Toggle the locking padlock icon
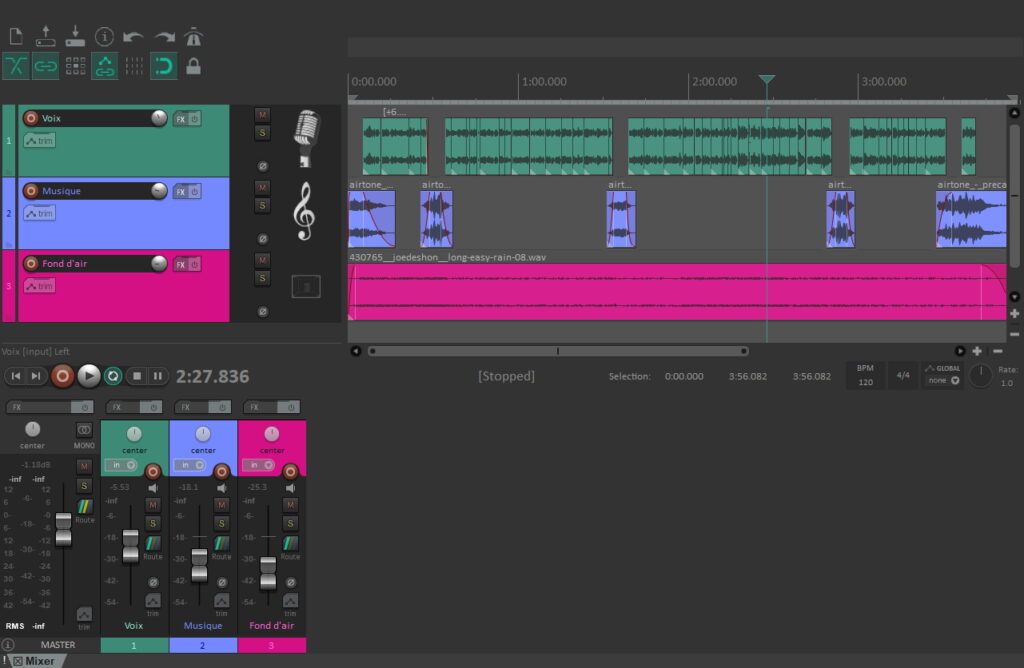Screen dimensions: 1024x668 tap(193, 66)
